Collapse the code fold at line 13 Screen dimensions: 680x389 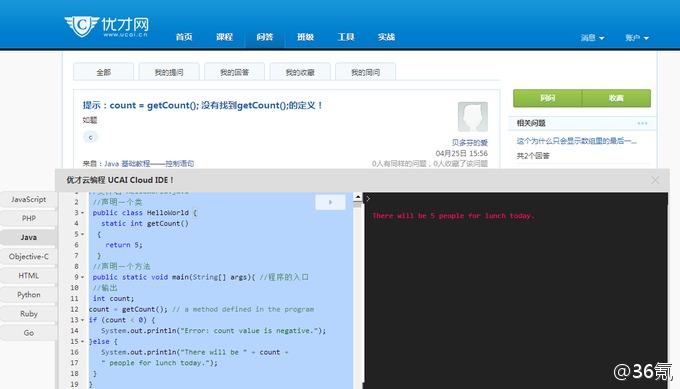[x=82, y=320]
